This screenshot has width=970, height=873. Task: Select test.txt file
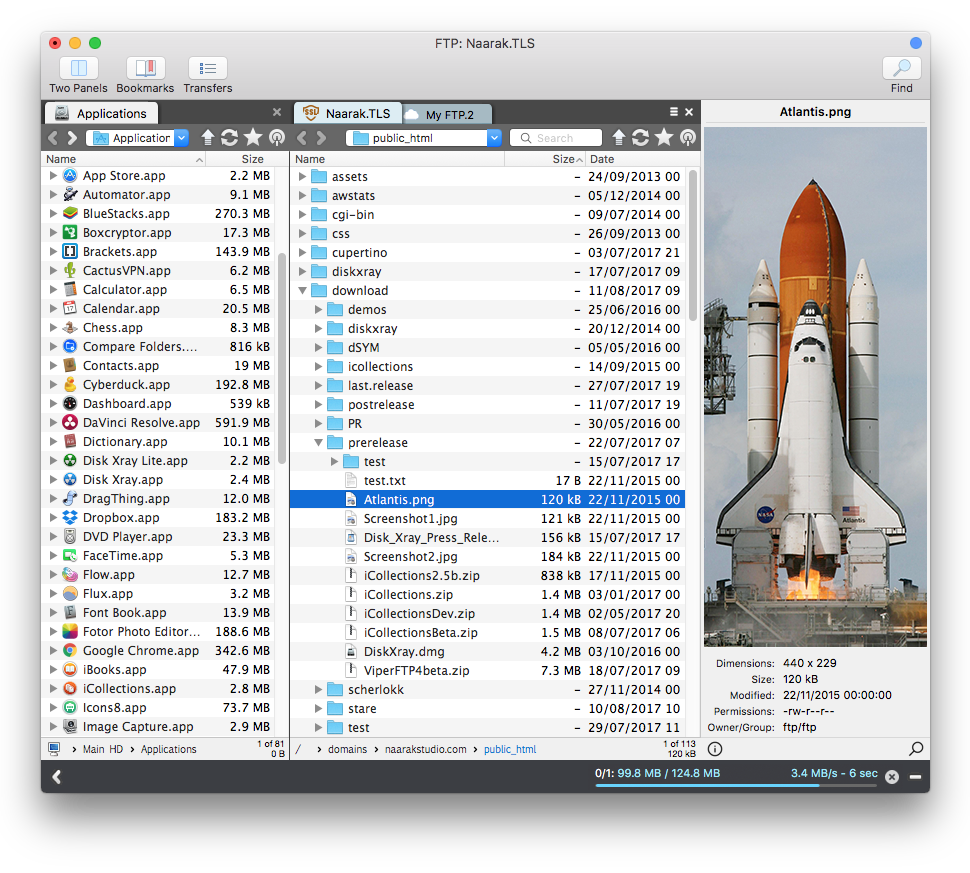click(487, 481)
